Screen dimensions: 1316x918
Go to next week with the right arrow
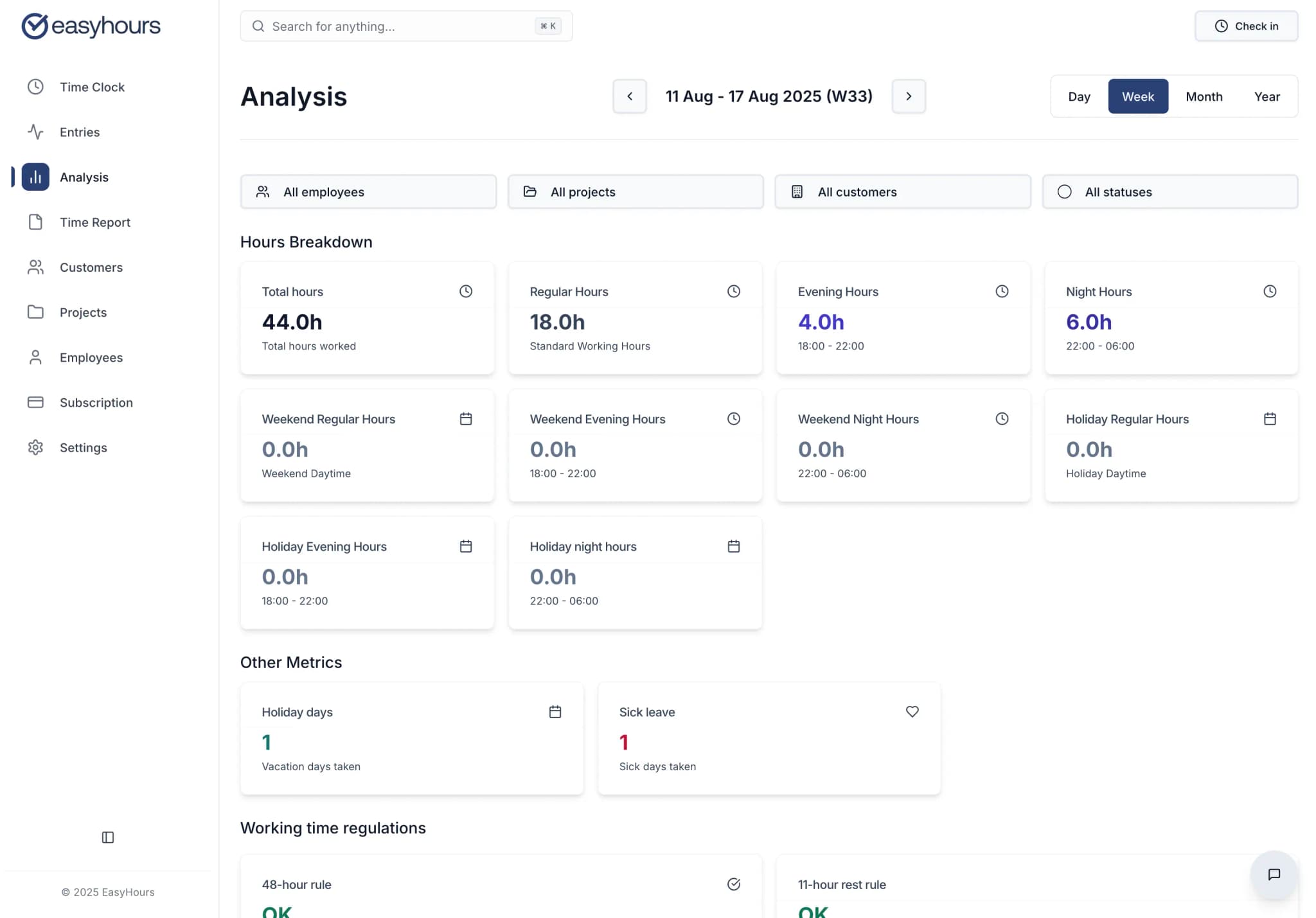[908, 96]
